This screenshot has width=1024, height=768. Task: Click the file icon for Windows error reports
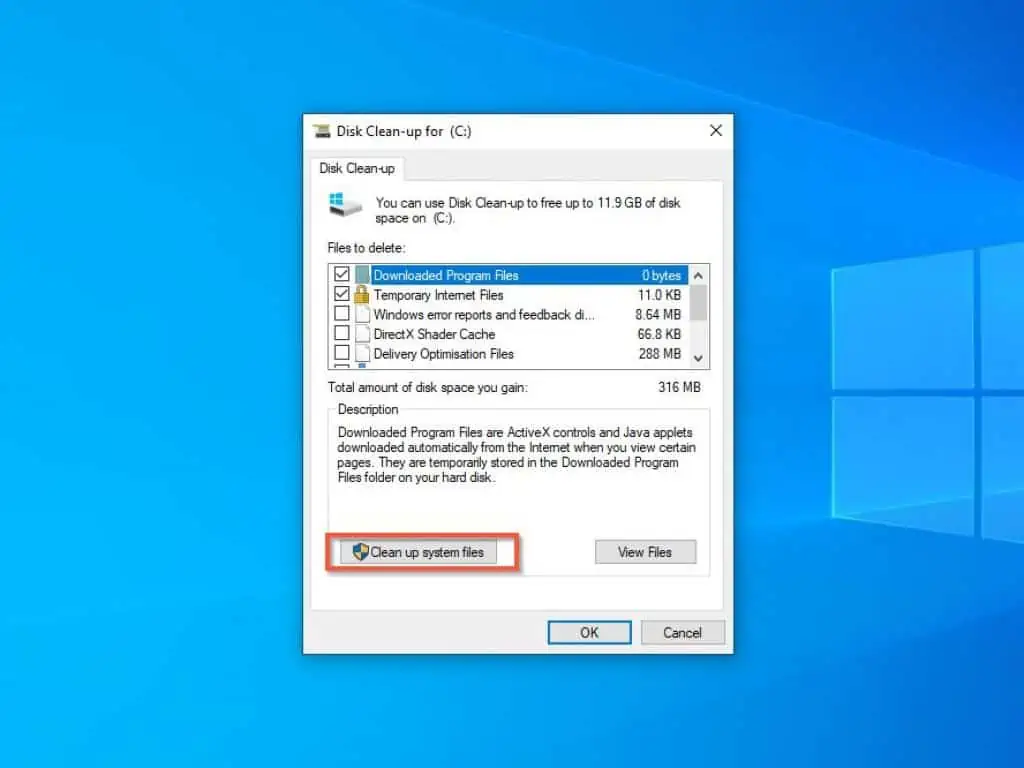[x=362, y=314]
